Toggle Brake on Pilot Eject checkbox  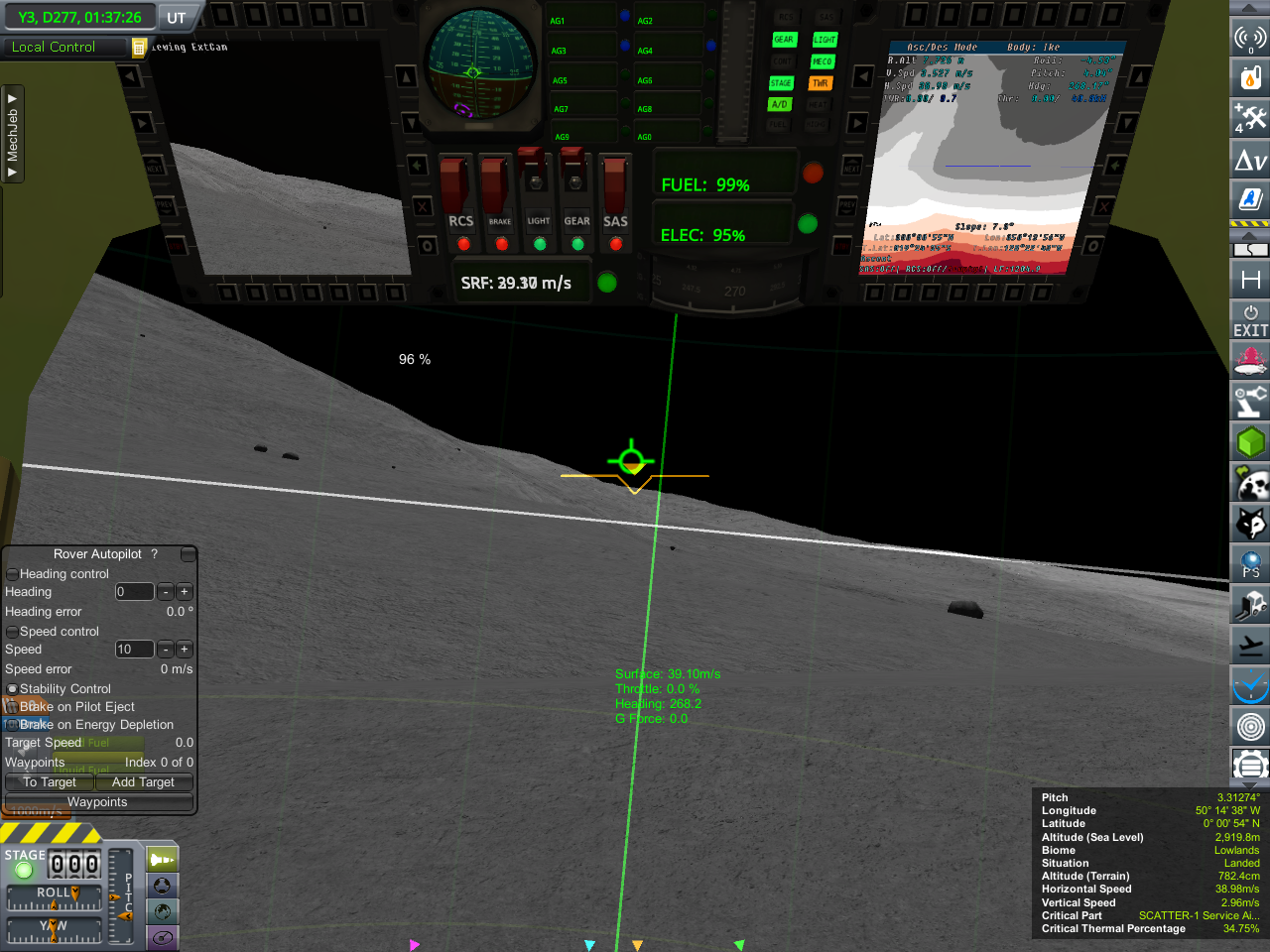click(x=13, y=707)
